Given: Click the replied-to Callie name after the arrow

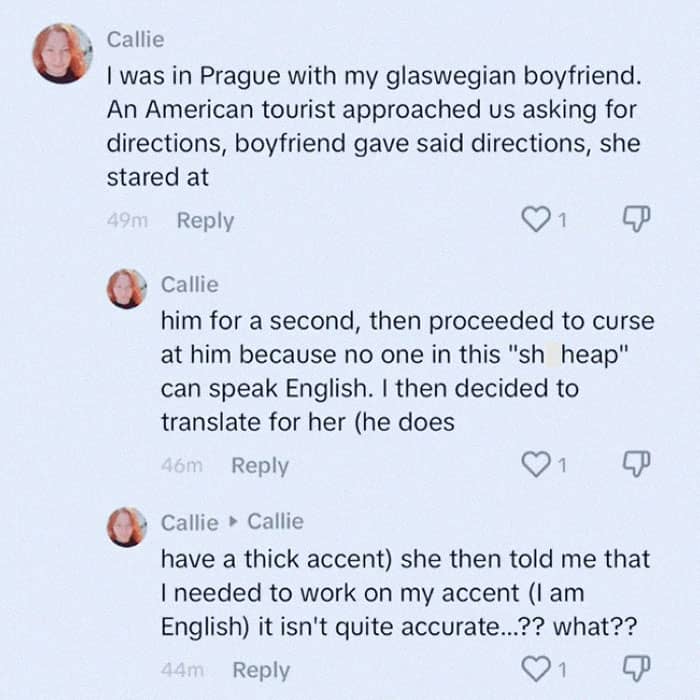Looking at the screenshot, I should [x=275, y=522].
